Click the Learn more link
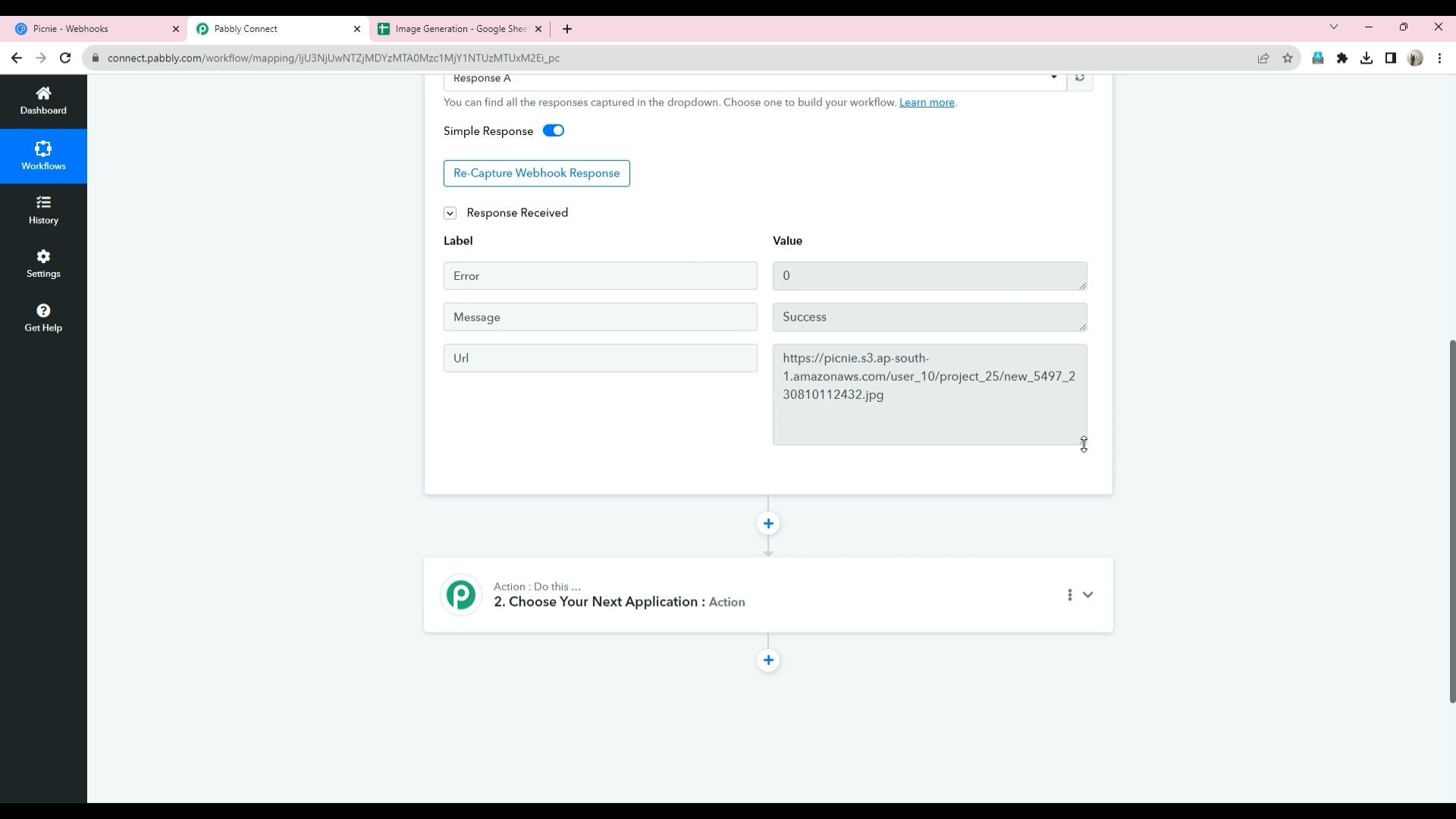Image resolution: width=1456 pixels, height=819 pixels. (928, 102)
